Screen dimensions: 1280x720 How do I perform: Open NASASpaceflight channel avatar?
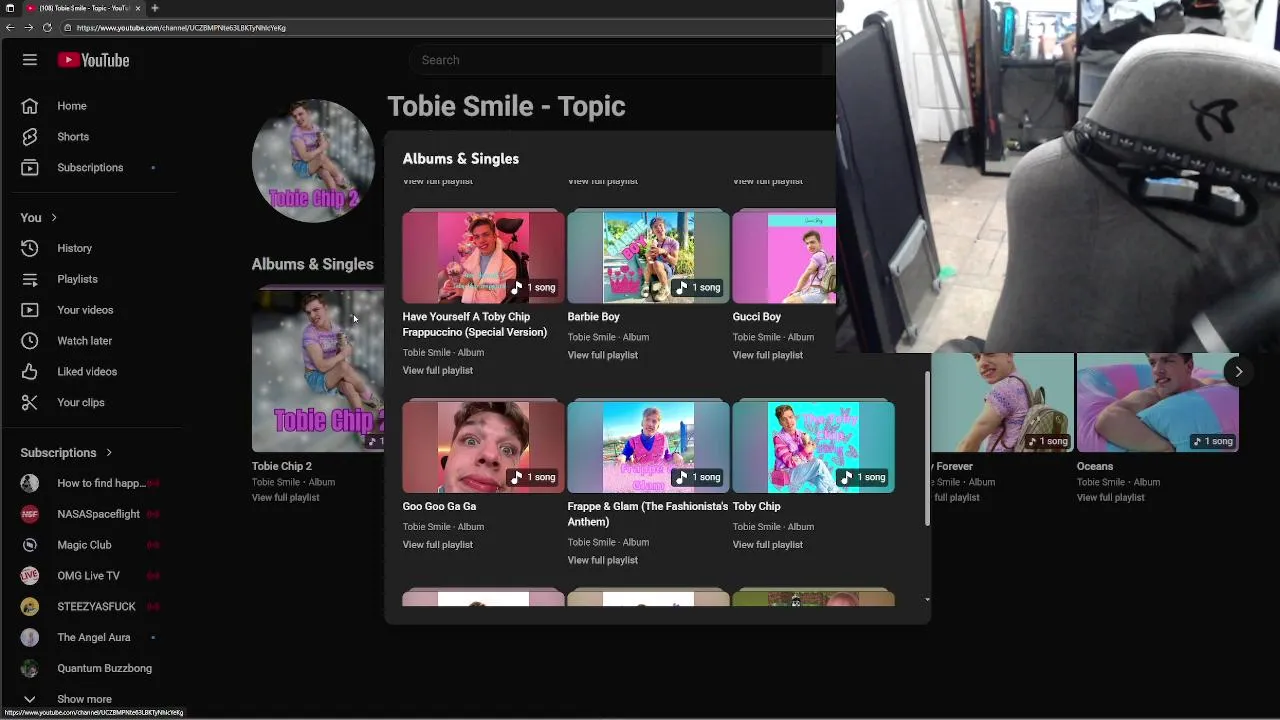click(x=30, y=514)
